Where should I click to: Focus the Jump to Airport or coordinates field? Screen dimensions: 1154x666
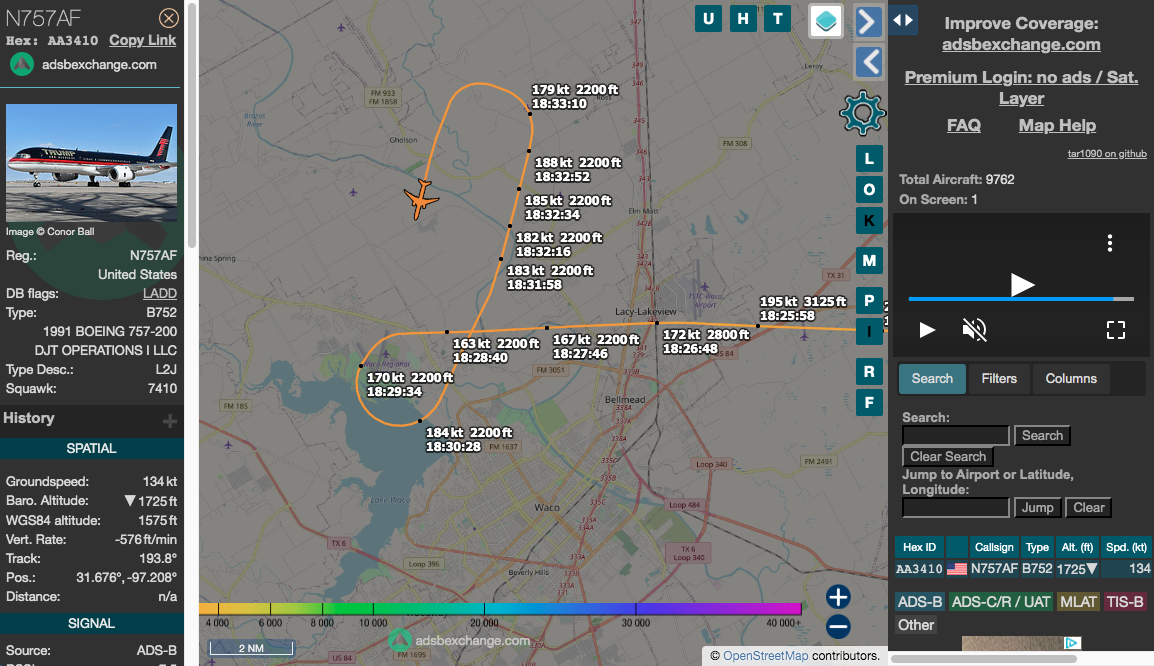955,507
